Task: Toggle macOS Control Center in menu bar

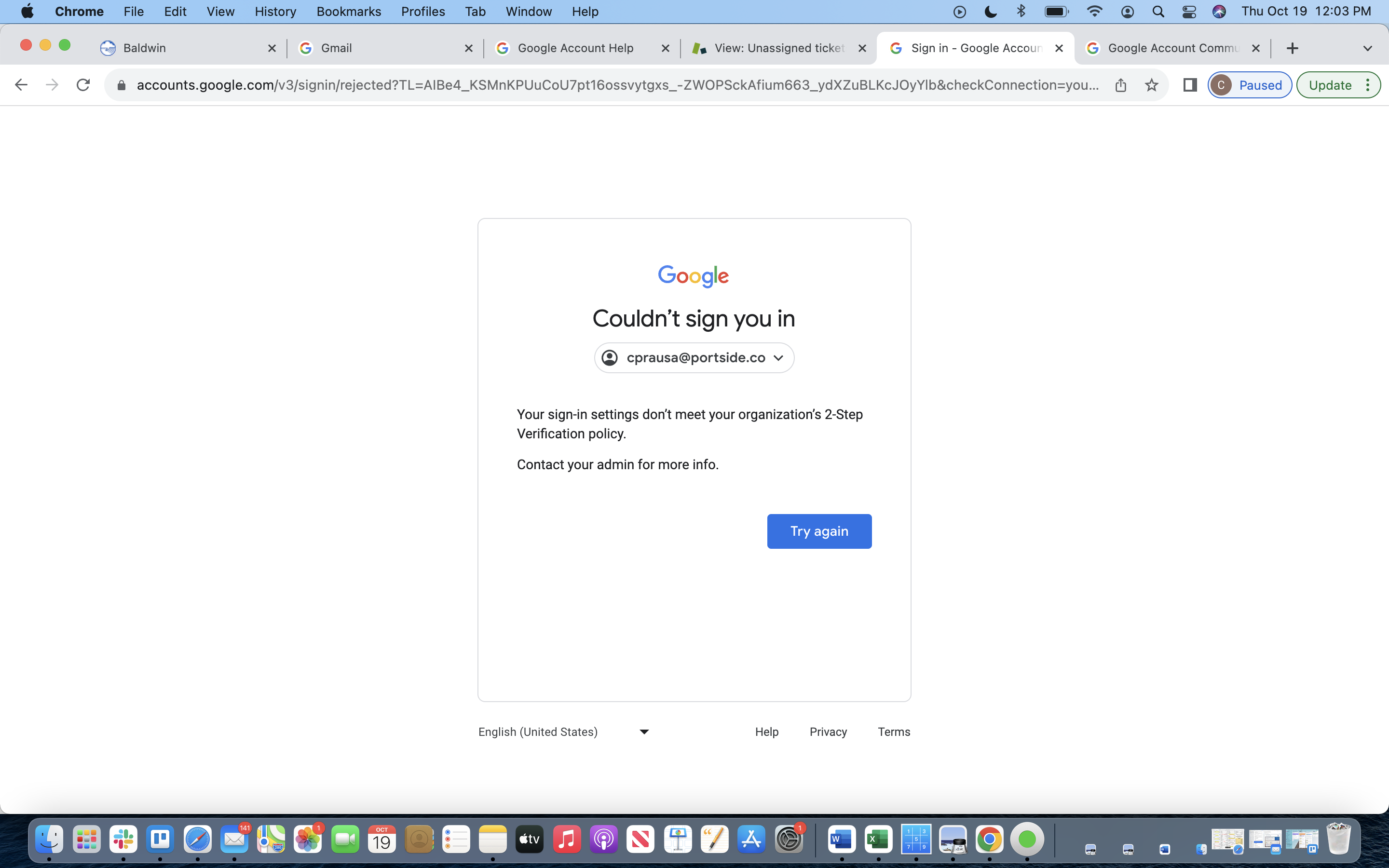Action: [1189, 12]
